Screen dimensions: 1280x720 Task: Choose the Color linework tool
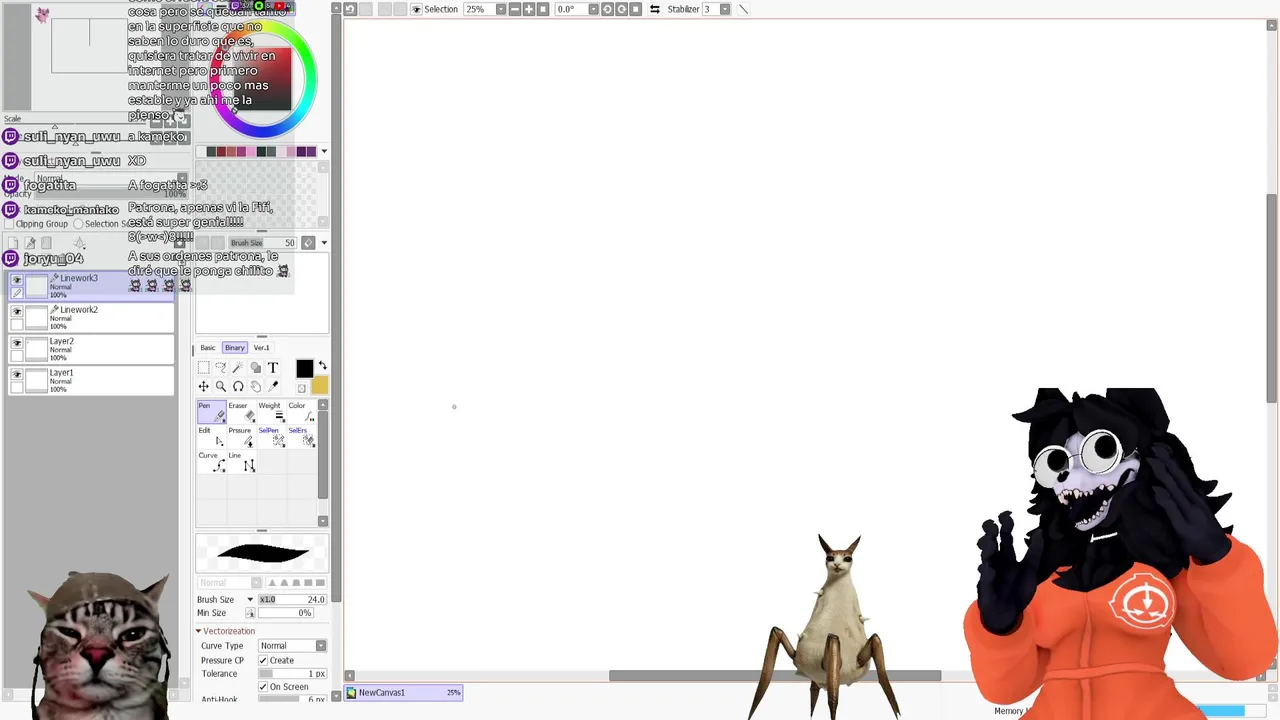[x=301, y=412]
